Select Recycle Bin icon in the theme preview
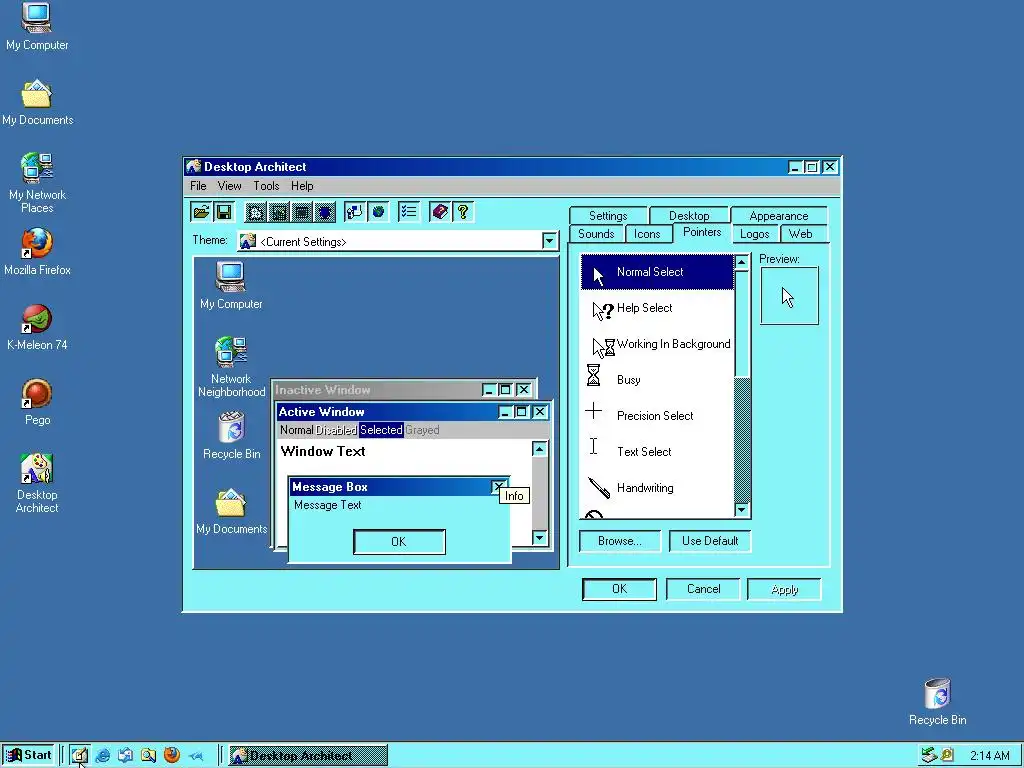1024x768 pixels. [231, 435]
